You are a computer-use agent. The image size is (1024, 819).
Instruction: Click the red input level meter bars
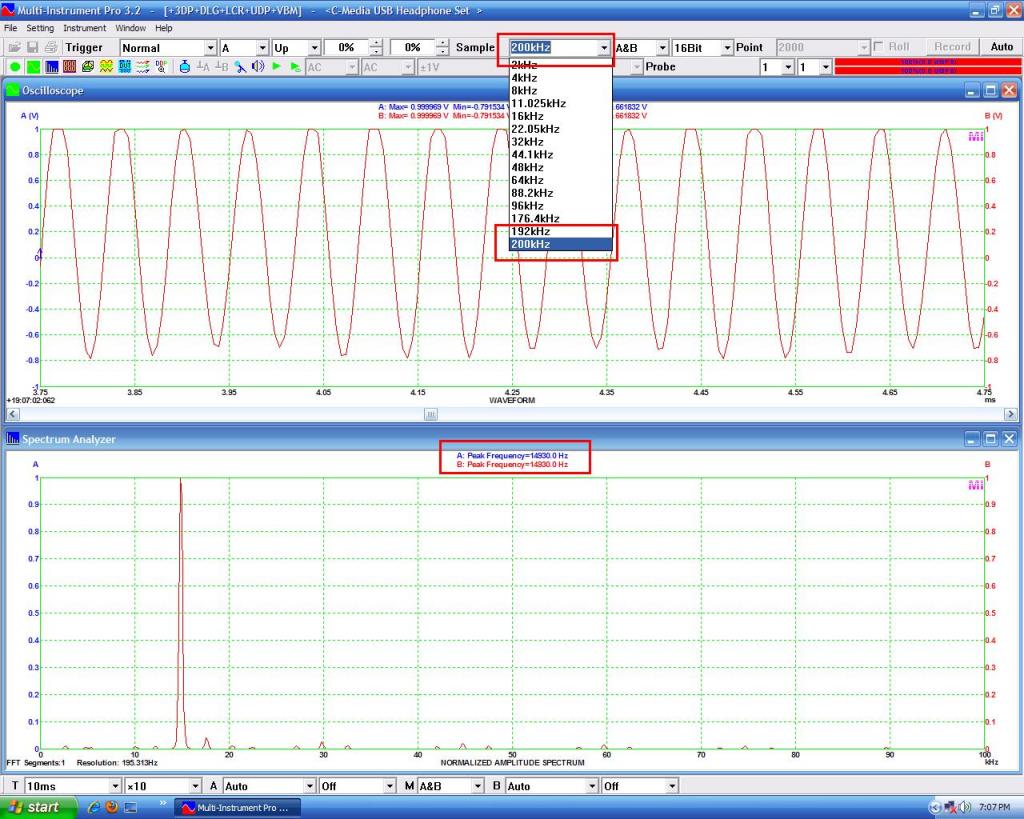coord(927,66)
